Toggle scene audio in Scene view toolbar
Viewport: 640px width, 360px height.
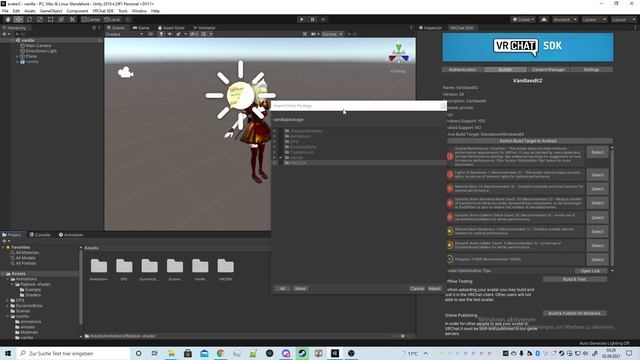coord(170,34)
